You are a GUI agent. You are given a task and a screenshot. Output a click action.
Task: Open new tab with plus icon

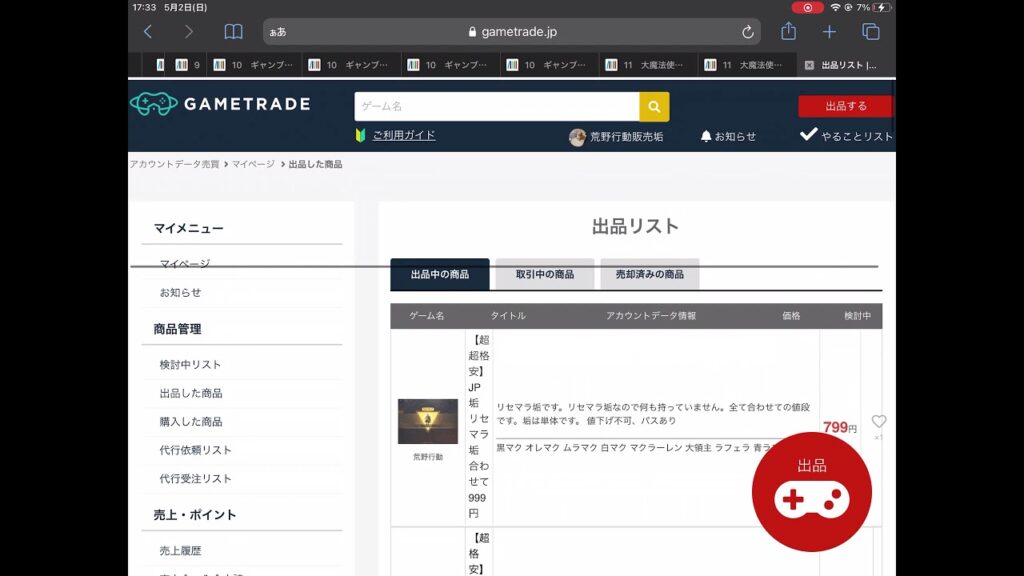829,31
